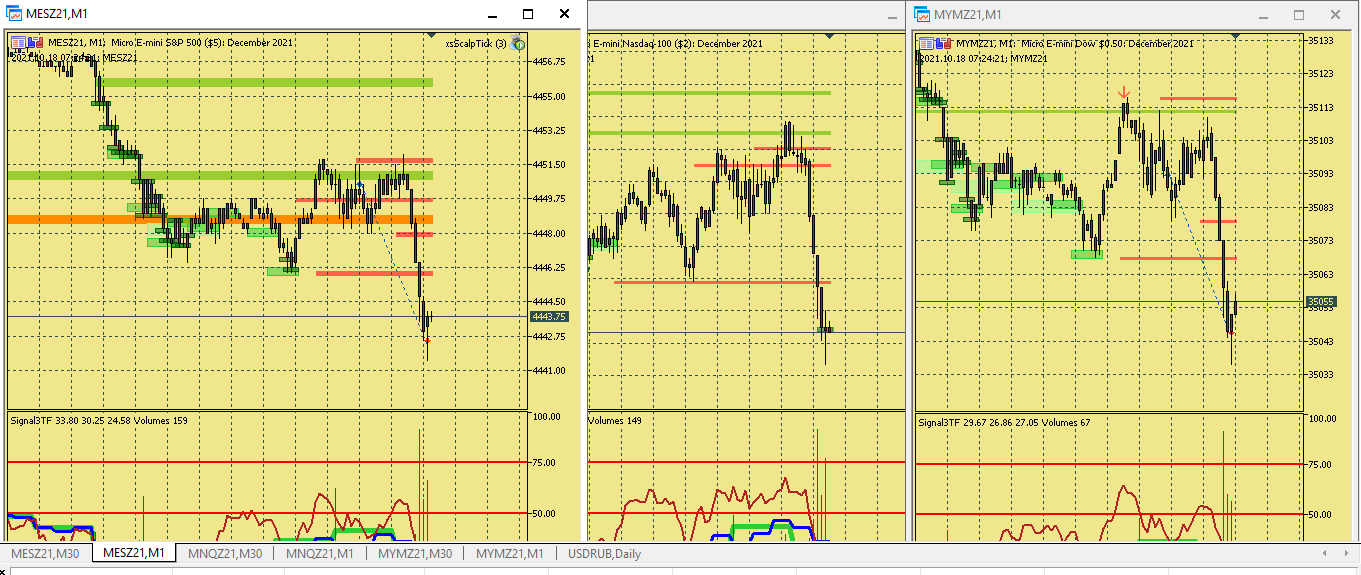Click the 'Signal3TF 29.67 26.86 27.05' indicator label

977,423
